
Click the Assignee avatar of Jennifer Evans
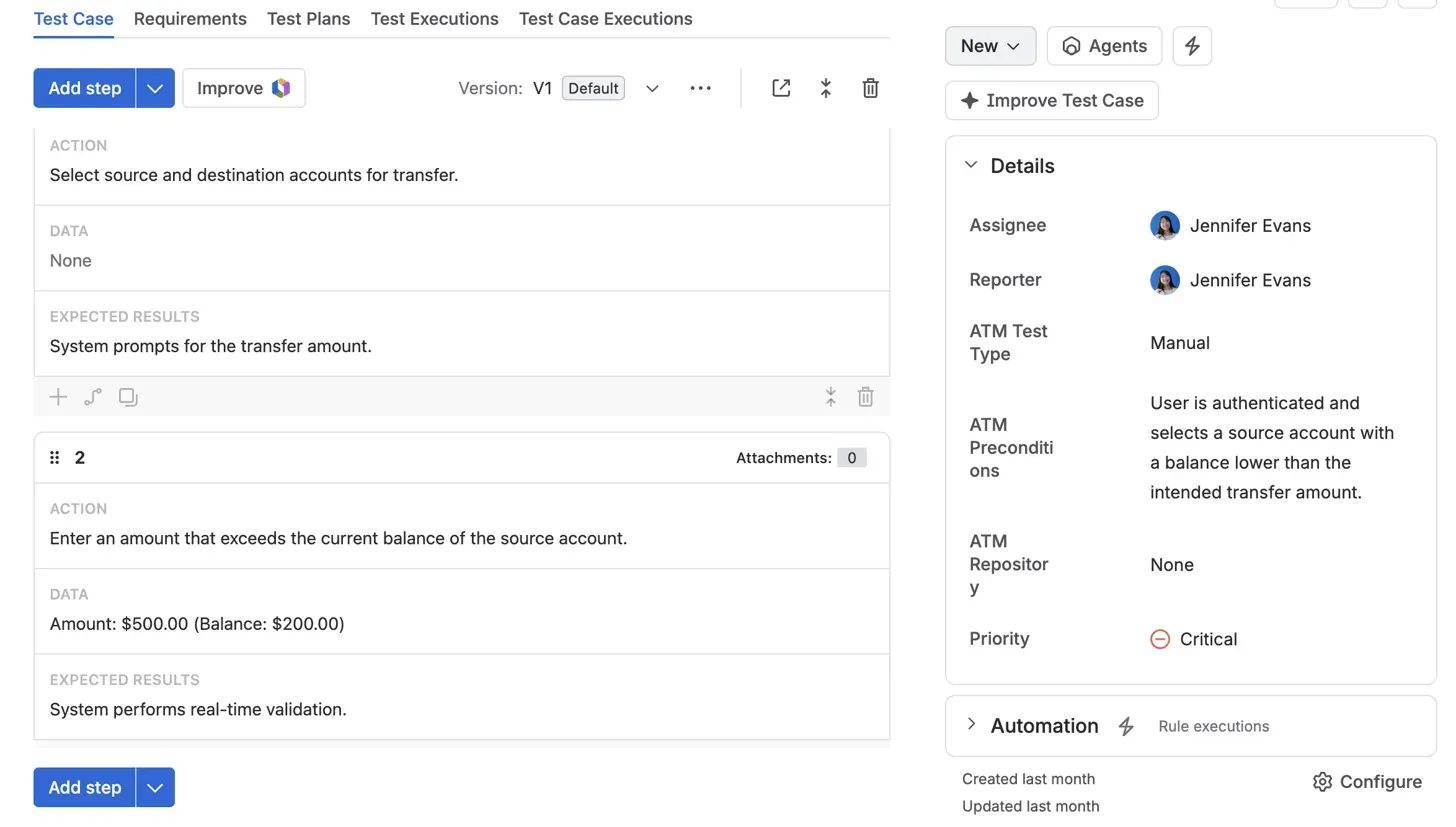pos(1165,225)
